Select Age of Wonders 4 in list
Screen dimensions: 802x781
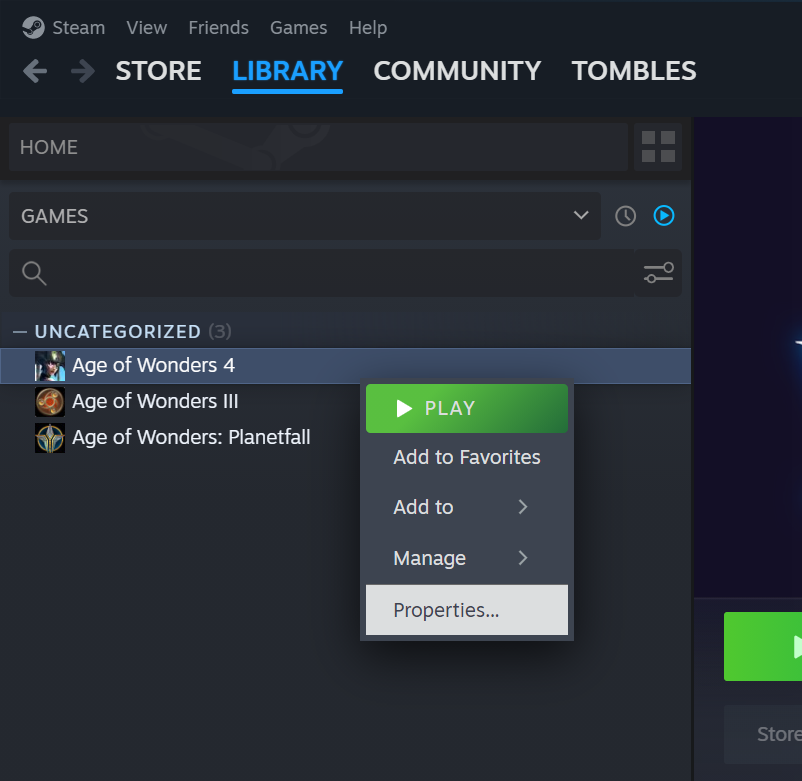pos(346,366)
